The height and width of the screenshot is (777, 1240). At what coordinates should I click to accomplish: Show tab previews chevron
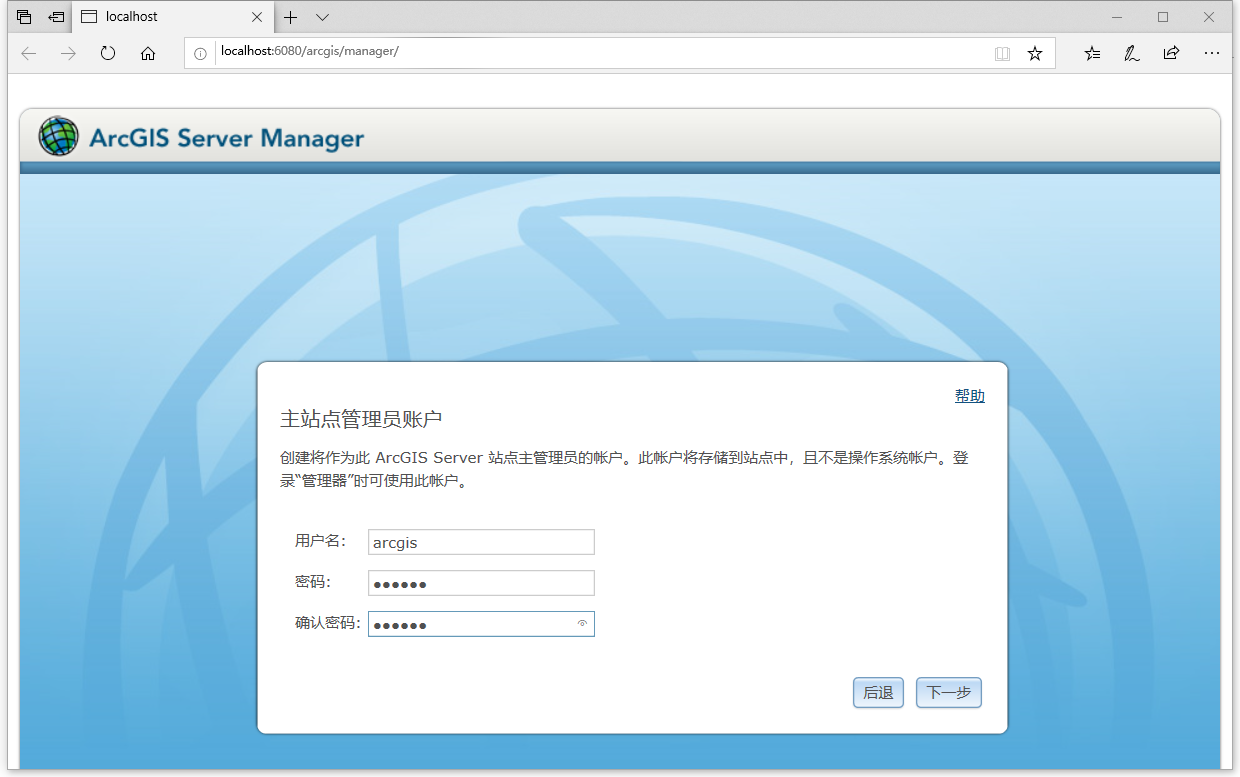(322, 17)
